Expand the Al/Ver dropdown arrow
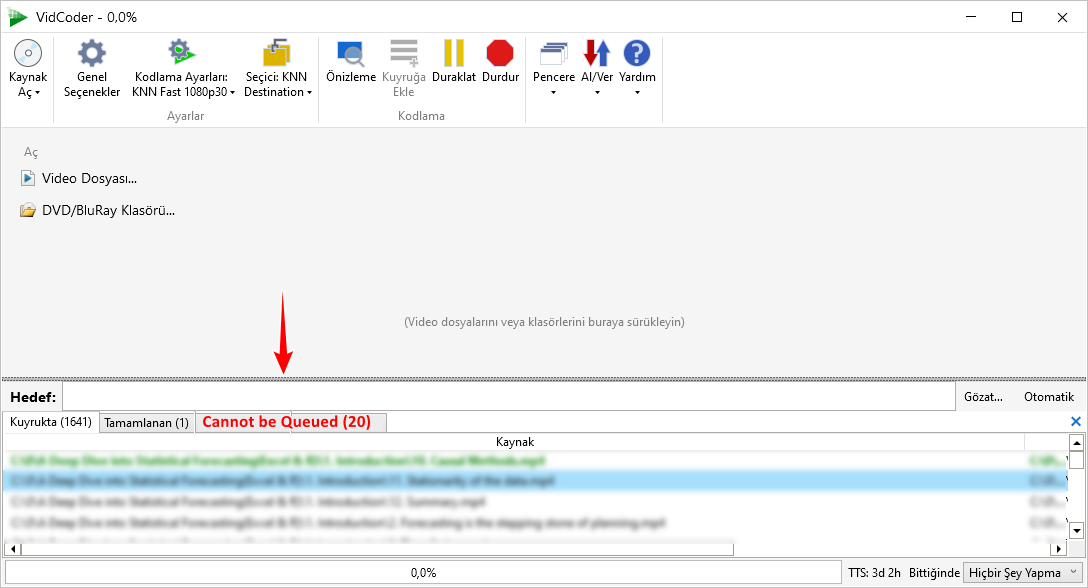Viewport: 1088px width, 588px height. point(597,92)
